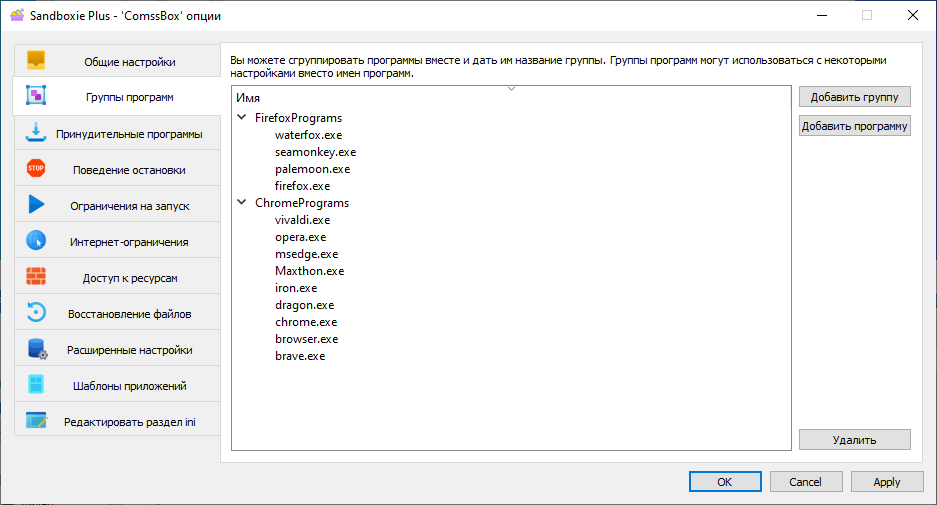937x505 pixels.
Task: Select seamonkey.exe entry
Action: (x=316, y=152)
